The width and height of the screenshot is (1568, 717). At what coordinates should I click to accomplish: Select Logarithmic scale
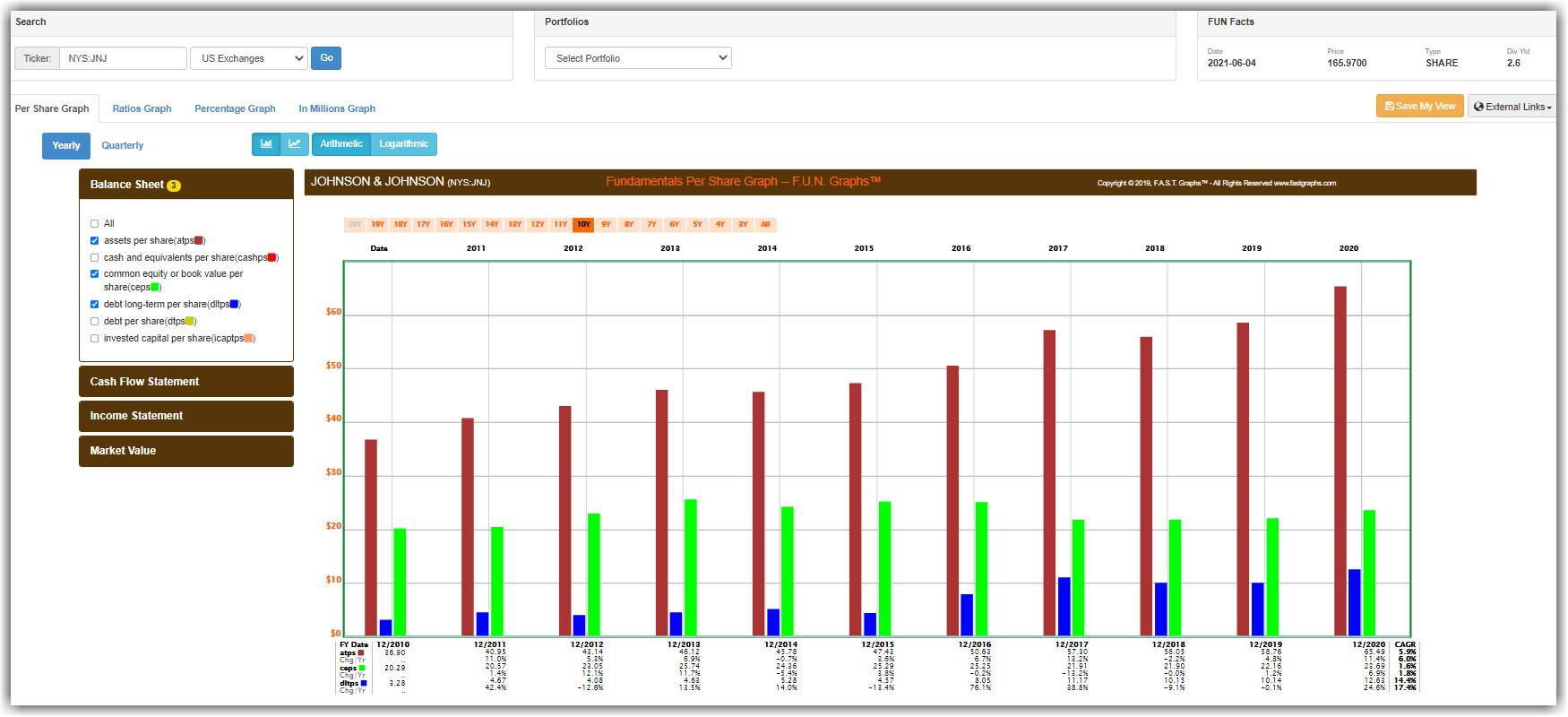404,144
